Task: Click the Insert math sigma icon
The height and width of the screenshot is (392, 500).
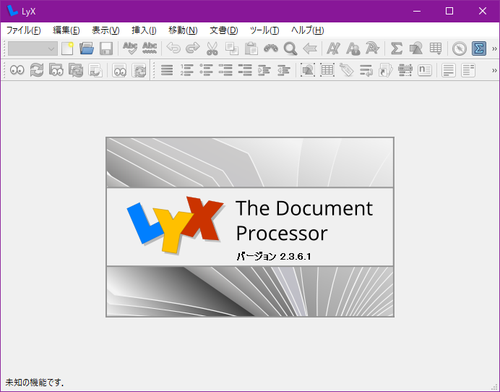Action: point(396,49)
